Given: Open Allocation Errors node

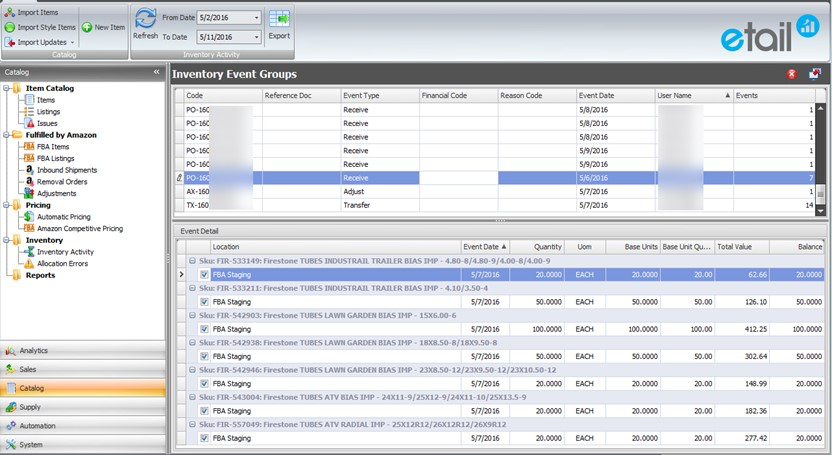Looking at the screenshot, I should [x=62, y=263].
